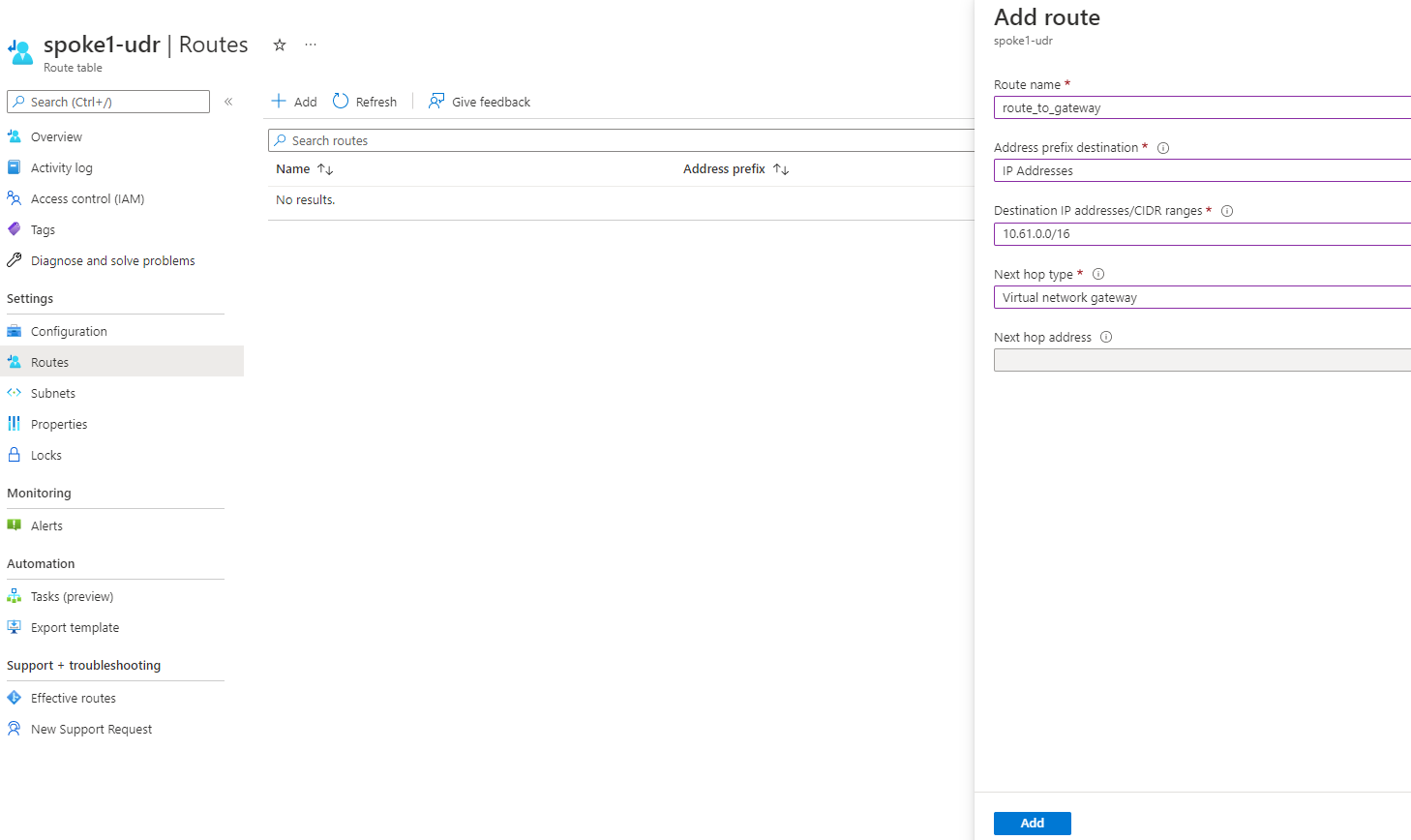The height and width of the screenshot is (840, 1411).
Task: Click info icon for Next hop type
Action: pos(1098,274)
